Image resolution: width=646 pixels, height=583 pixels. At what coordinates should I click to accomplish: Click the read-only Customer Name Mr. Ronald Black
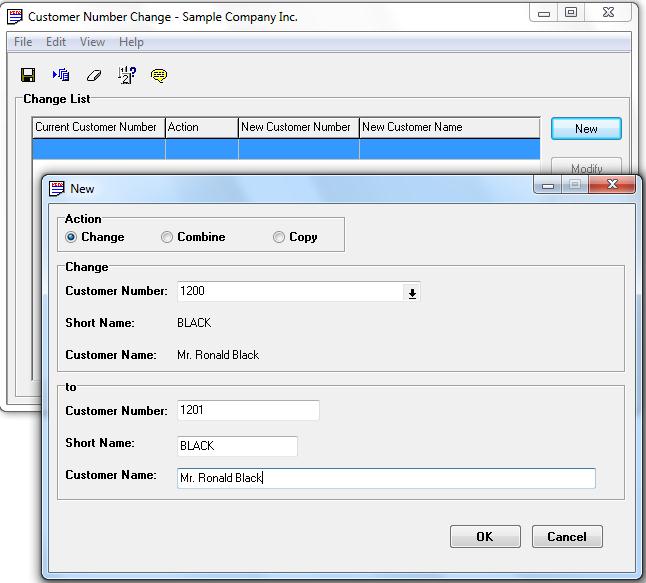tap(218, 355)
